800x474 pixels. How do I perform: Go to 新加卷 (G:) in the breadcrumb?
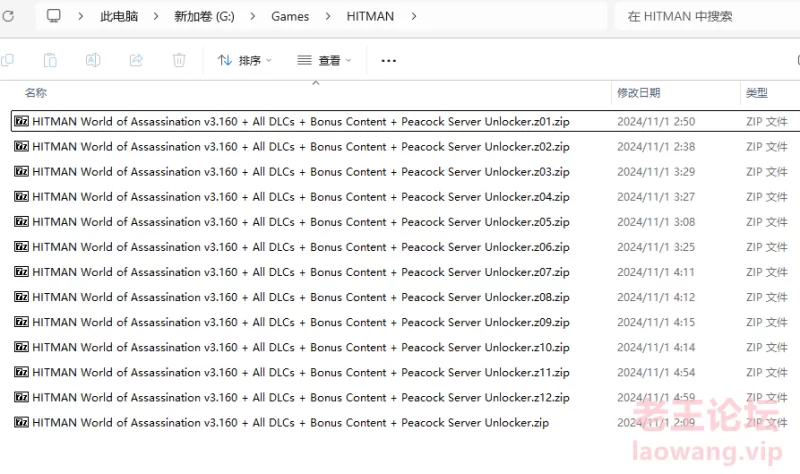[x=205, y=16]
